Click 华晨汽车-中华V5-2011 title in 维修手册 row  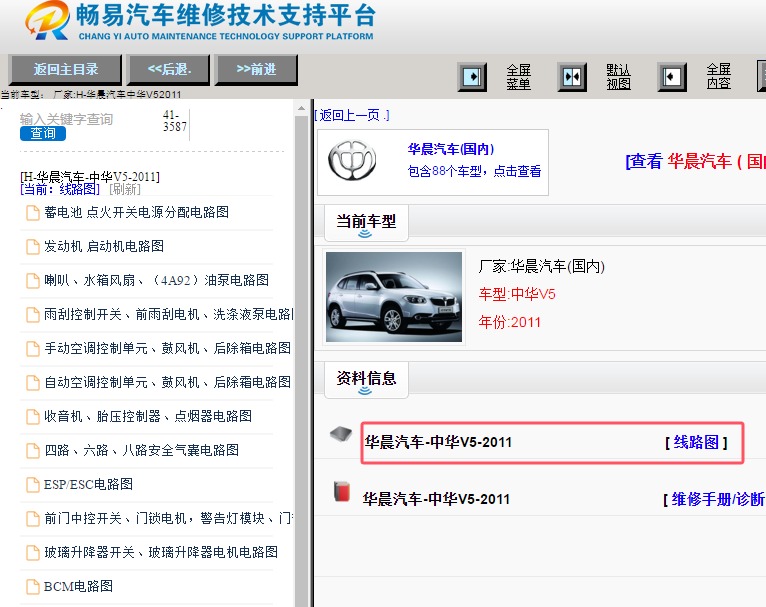tap(436, 499)
